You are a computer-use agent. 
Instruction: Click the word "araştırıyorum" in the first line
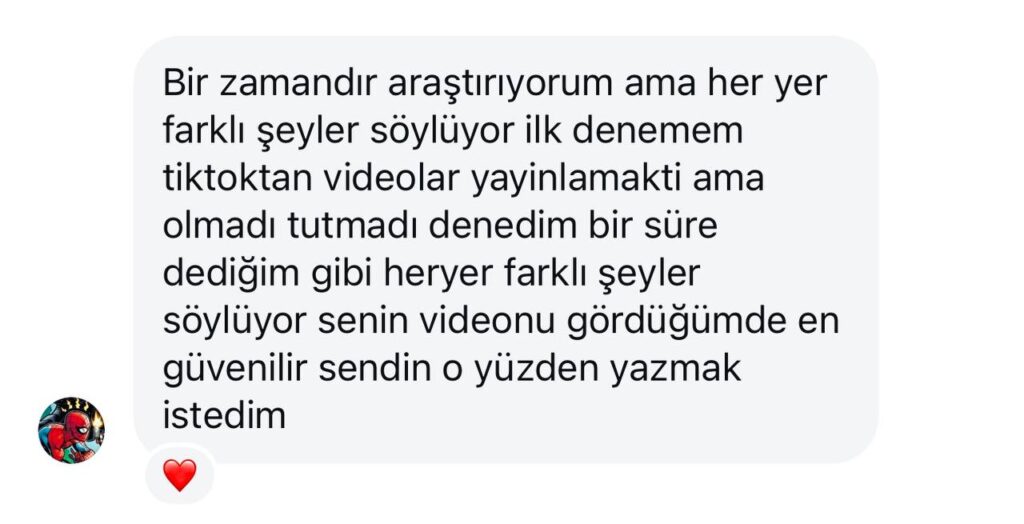coord(500,86)
